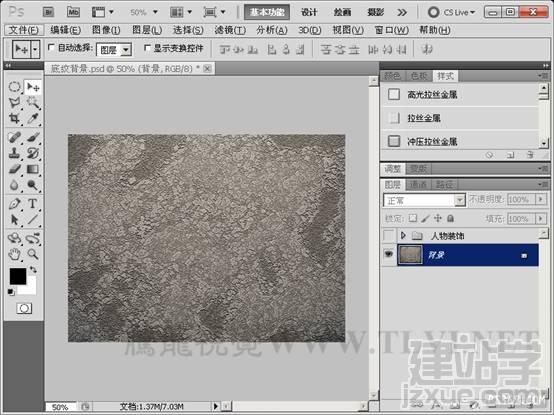Expand the 人物装饰 layer group

pyautogui.click(x=403, y=235)
